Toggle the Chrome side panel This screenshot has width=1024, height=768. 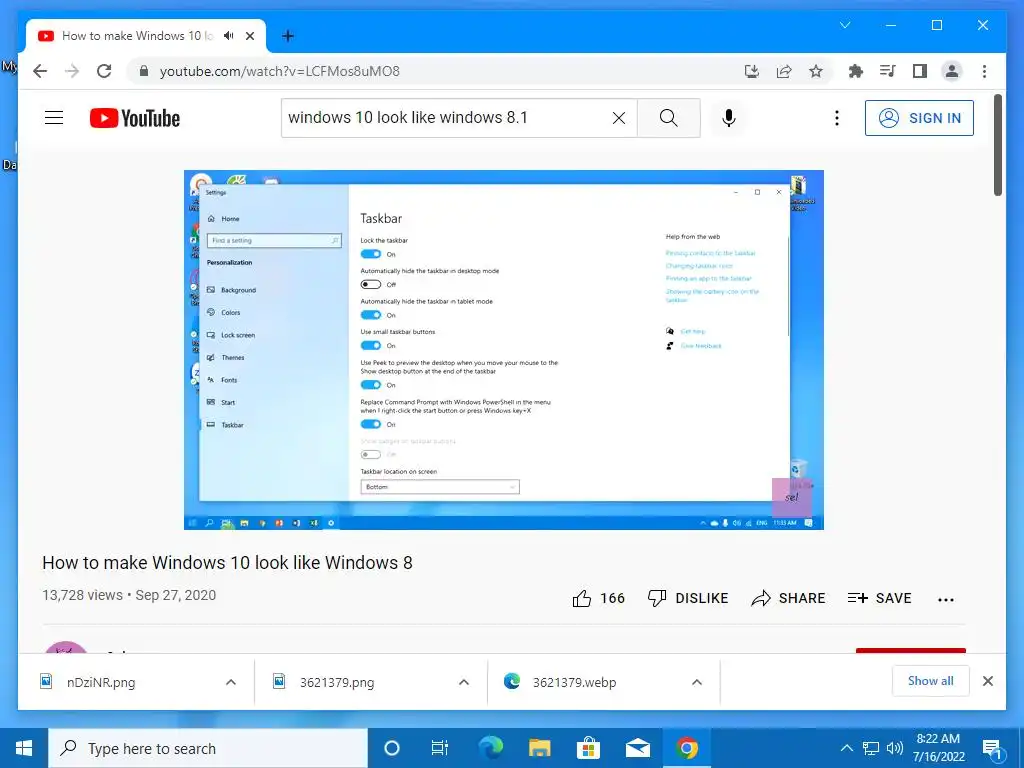920,71
